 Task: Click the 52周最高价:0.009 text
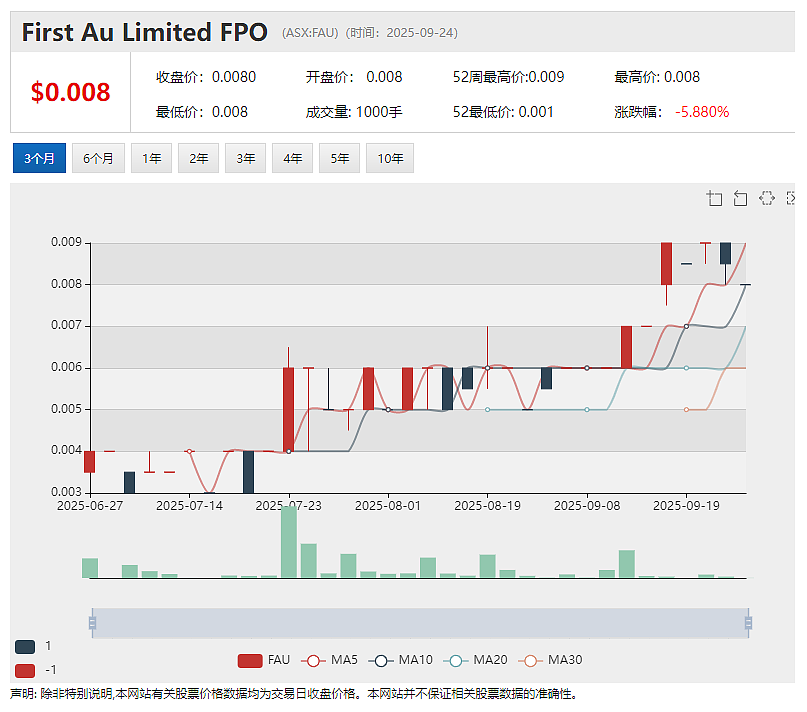pyautogui.click(x=508, y=77)
